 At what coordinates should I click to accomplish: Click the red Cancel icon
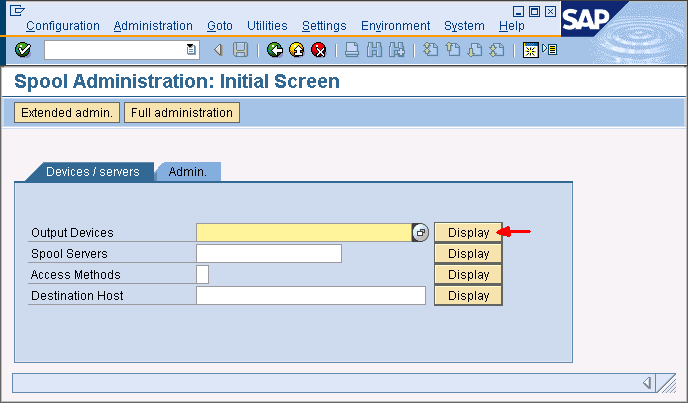319,50
